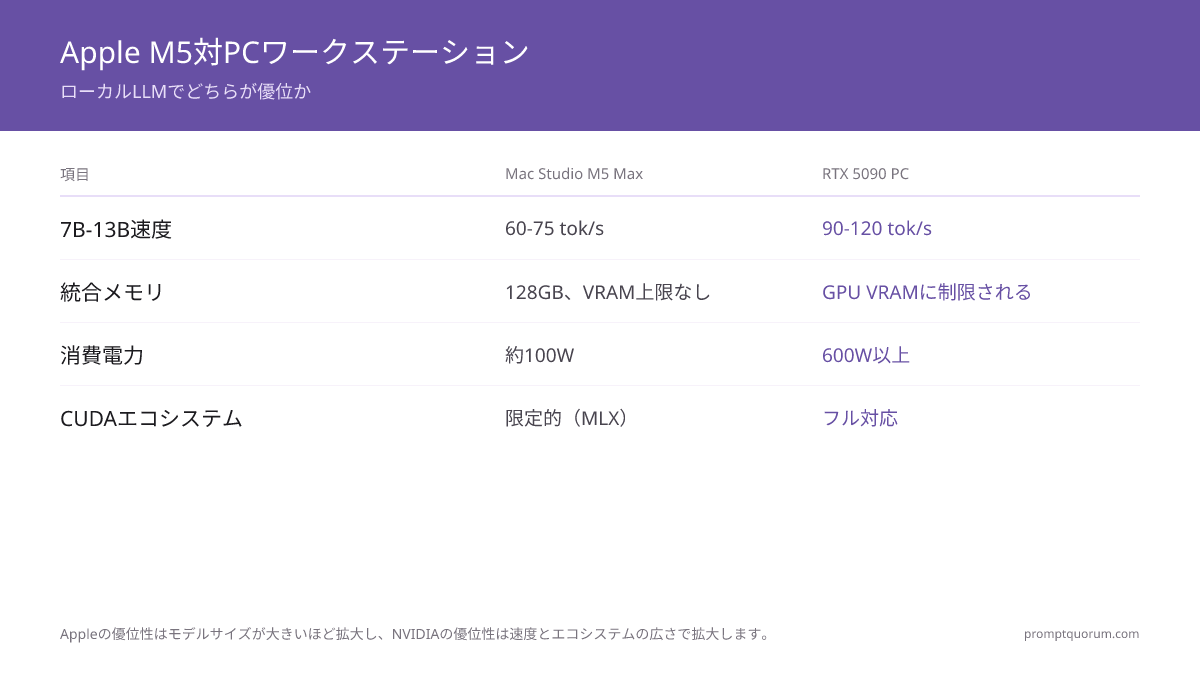
Task: Select the cell '約100W'
Action: click(540, 355)
